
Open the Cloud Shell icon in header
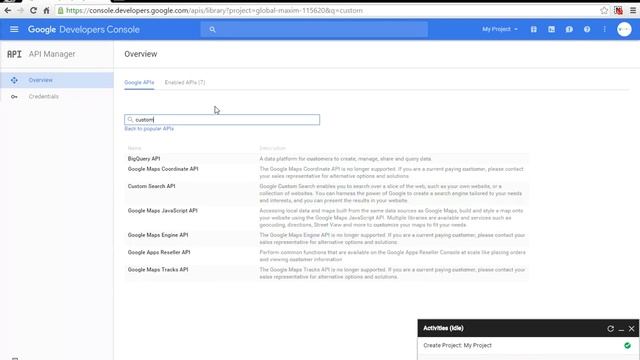tap(551, 29)
